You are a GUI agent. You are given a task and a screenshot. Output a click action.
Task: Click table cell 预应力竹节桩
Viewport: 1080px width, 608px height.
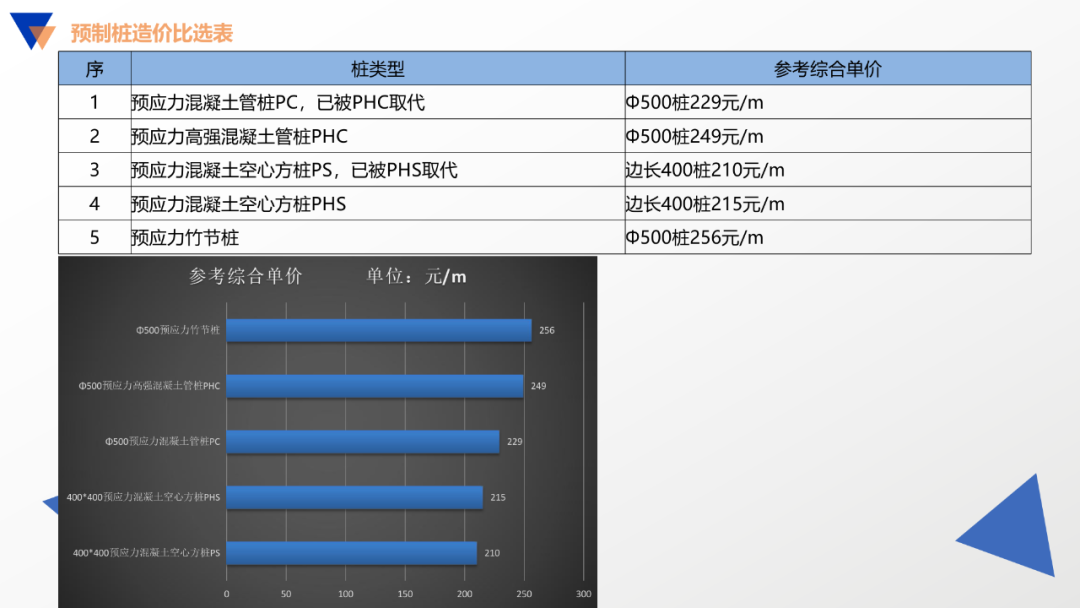[x=377, y=238]
